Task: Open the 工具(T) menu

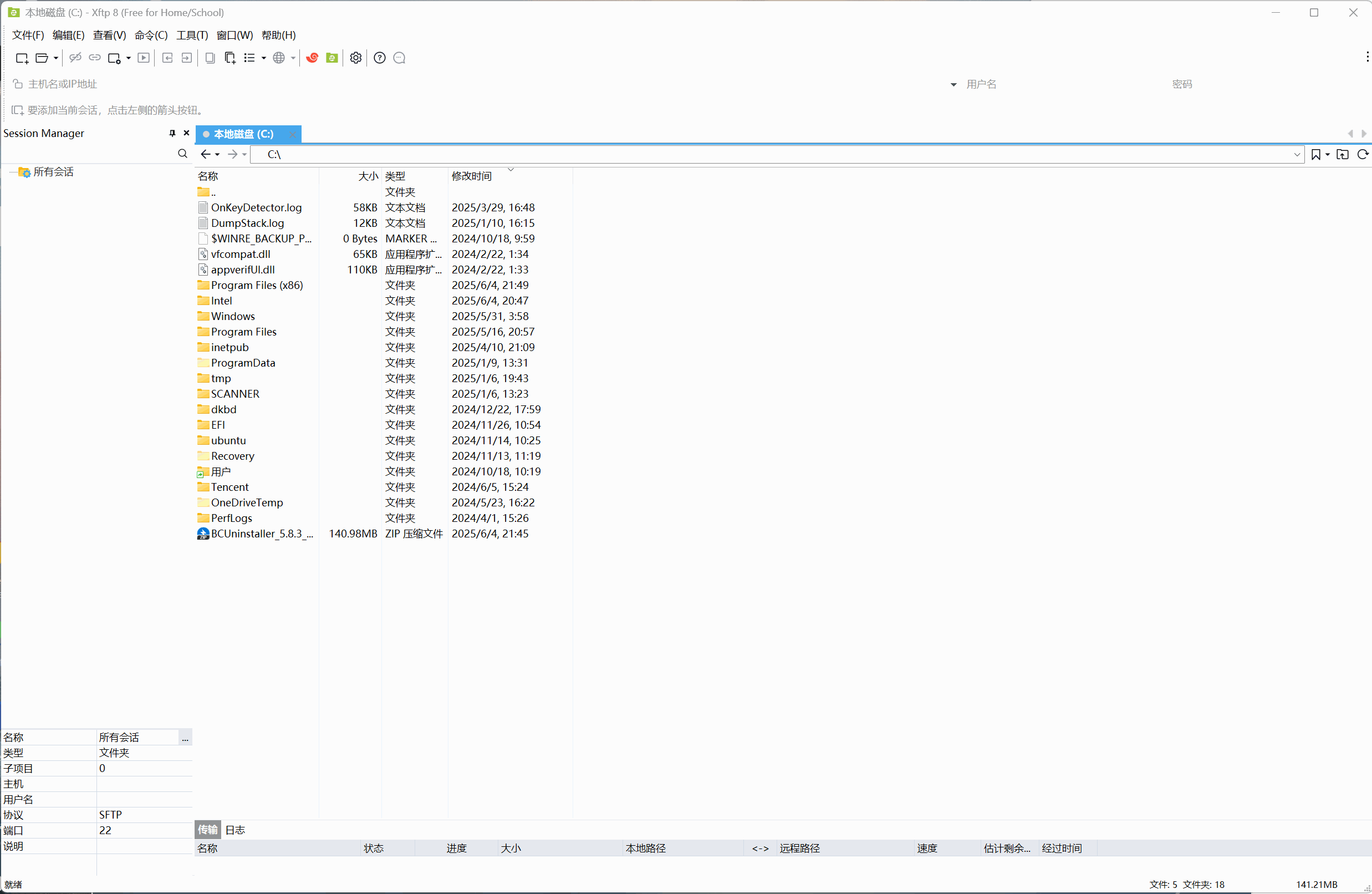Action: point(191,35)
